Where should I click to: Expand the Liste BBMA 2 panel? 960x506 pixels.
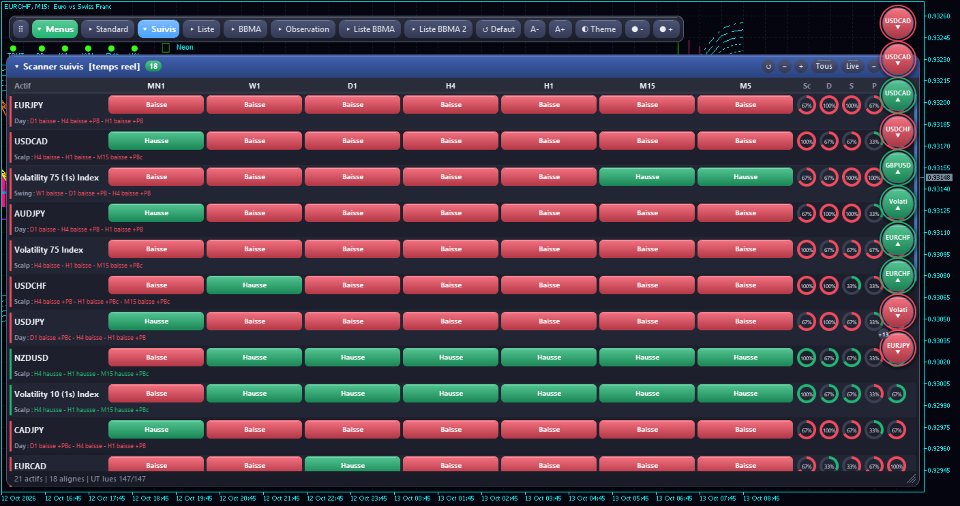coord(438,29)
